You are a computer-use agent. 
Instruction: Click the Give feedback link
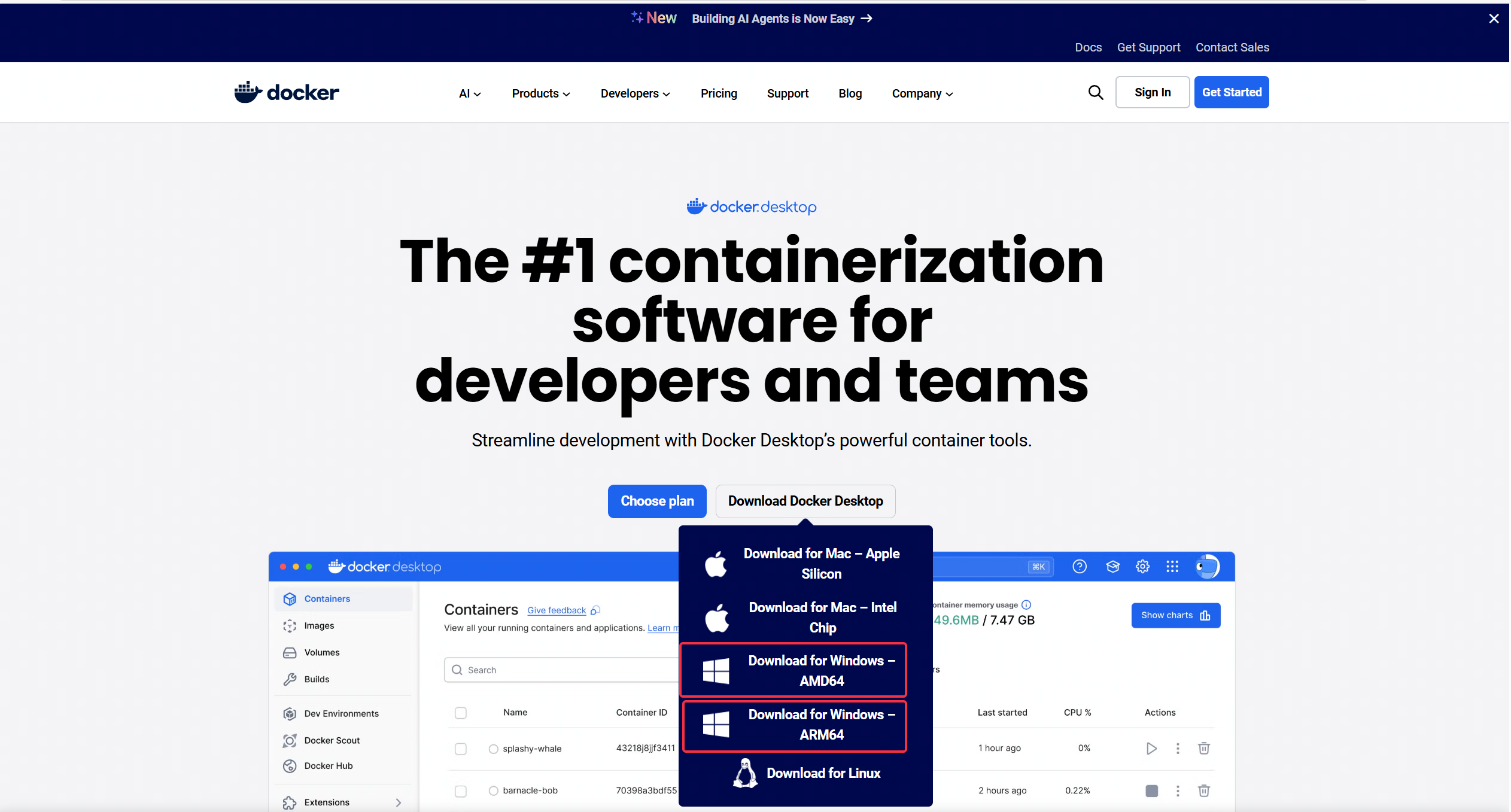tap(556, 610)
